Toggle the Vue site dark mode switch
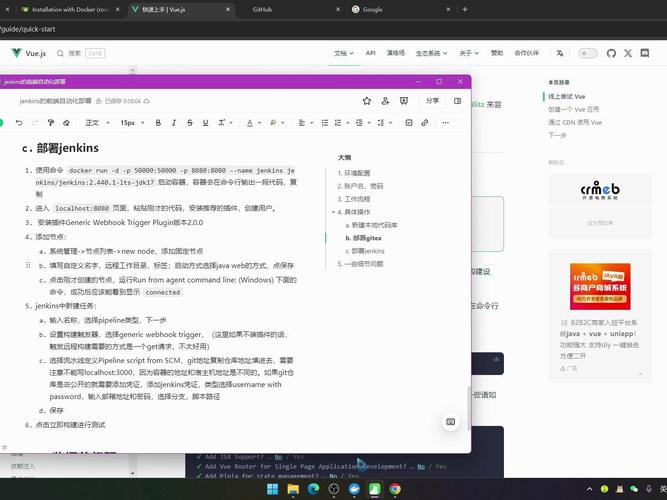The image size is (667, 500). [588, 53]
